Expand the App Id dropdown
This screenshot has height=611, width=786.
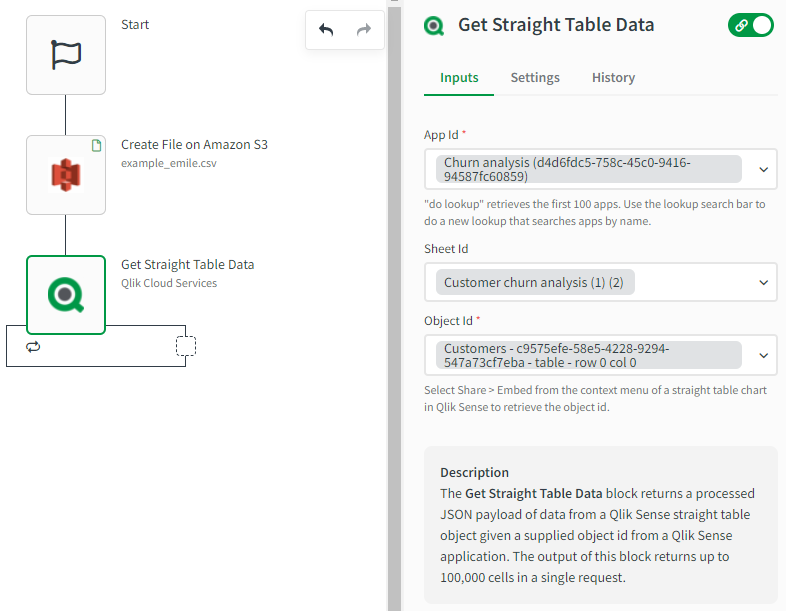764,169
